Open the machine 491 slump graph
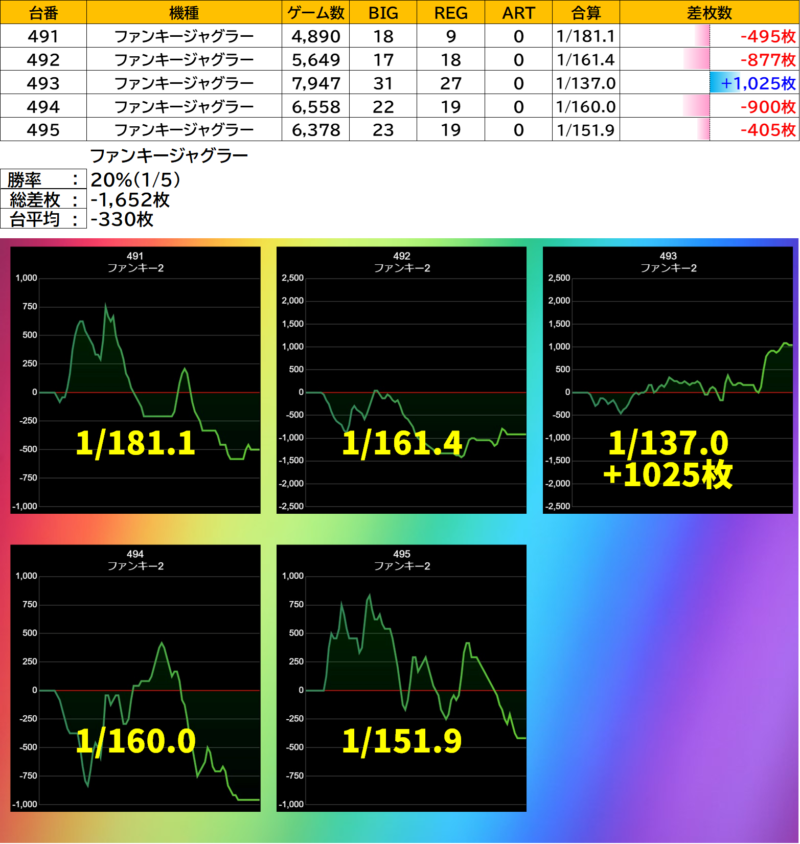Viewport: 800px width, 844px height. click(136, 380)
